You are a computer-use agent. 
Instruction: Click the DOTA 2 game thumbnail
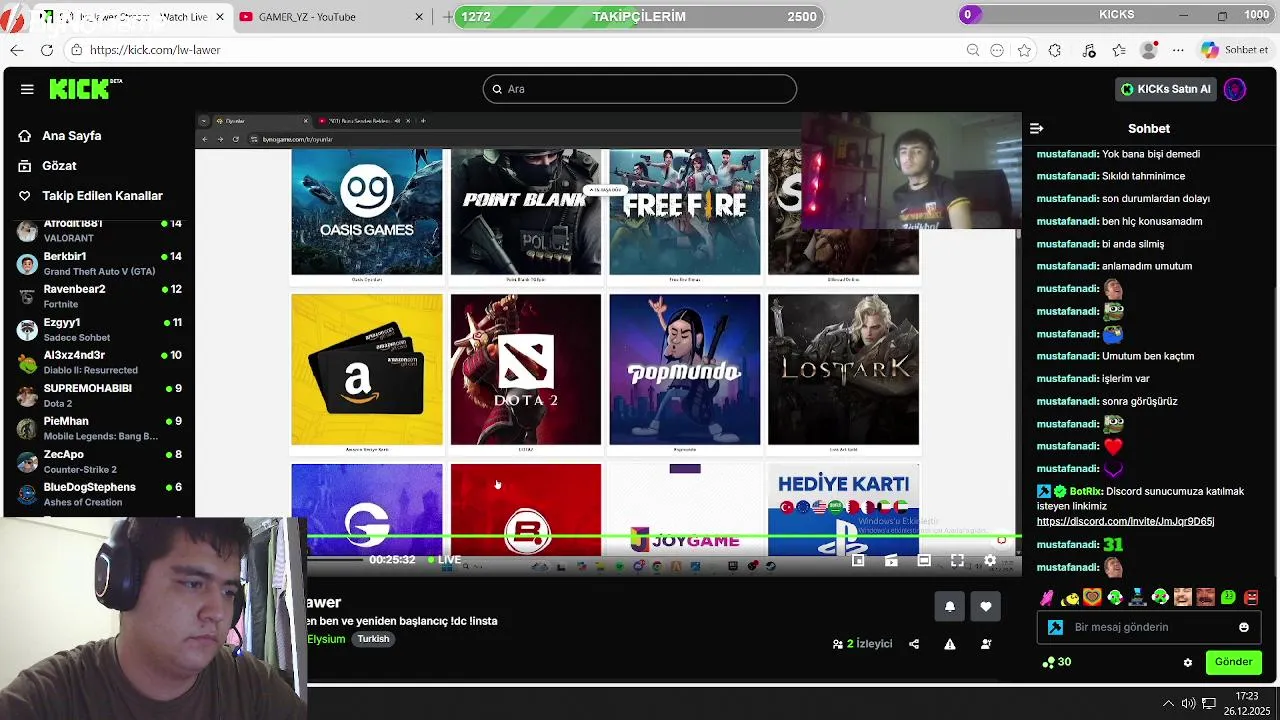point(526,369)
